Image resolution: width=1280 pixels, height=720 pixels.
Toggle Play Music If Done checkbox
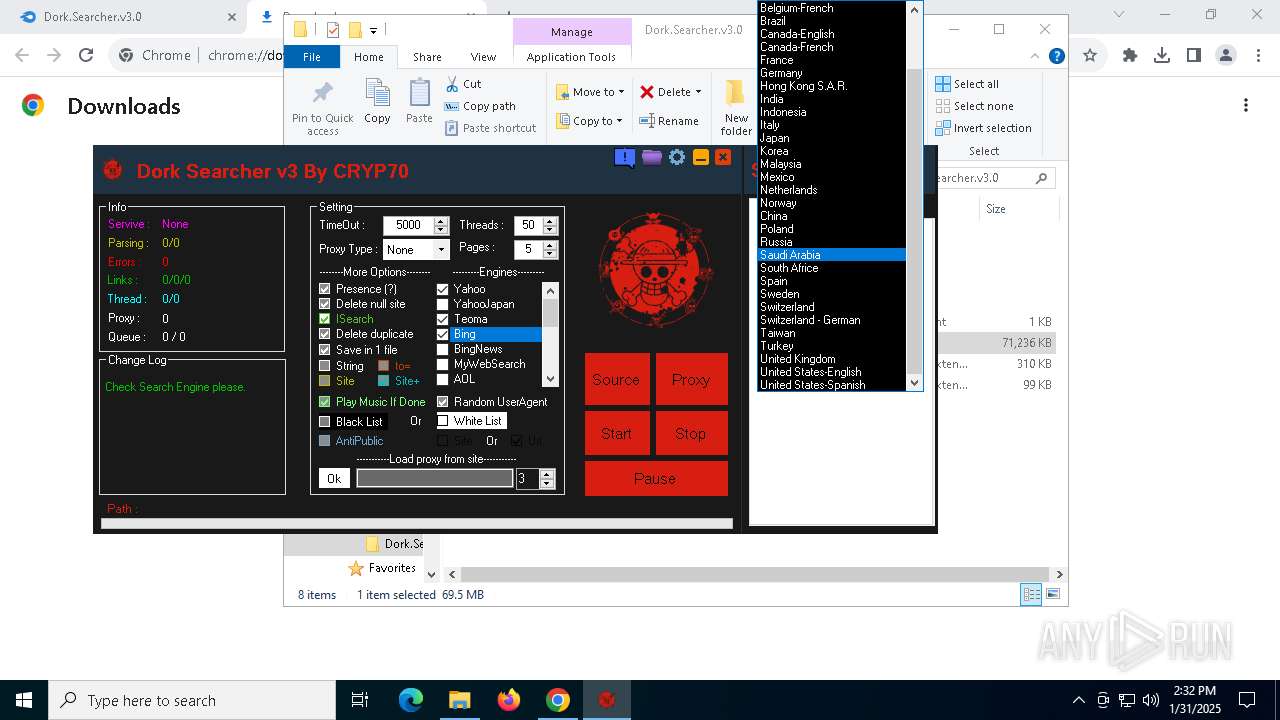(x=324, y=402)
